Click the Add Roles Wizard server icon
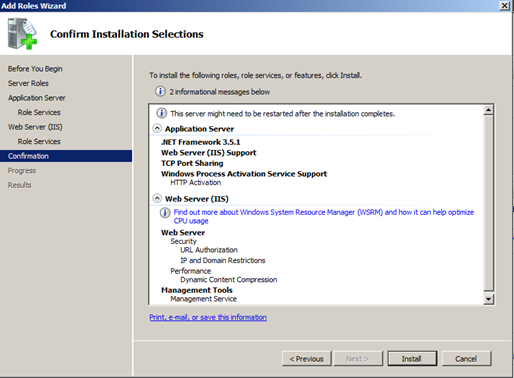The height and width of the screenshot is (378, 514). [x=22, y=34]
